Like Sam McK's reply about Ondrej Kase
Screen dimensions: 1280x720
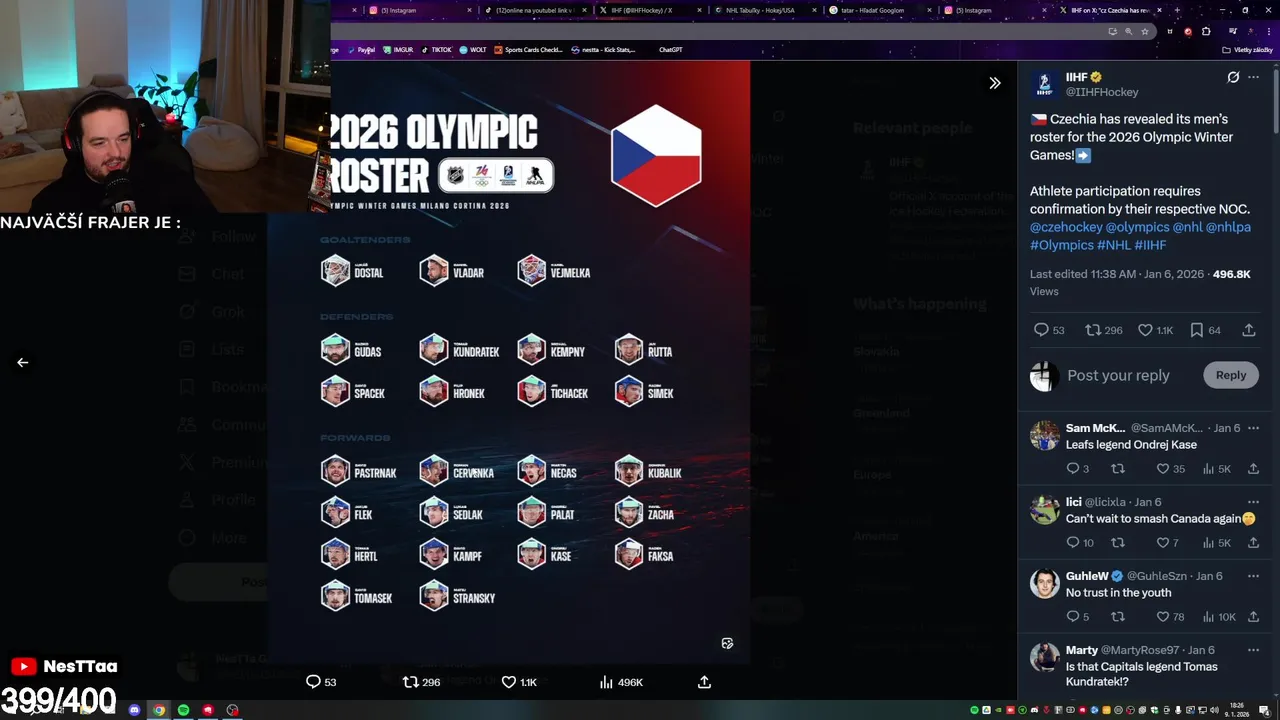click(1162, 469)
